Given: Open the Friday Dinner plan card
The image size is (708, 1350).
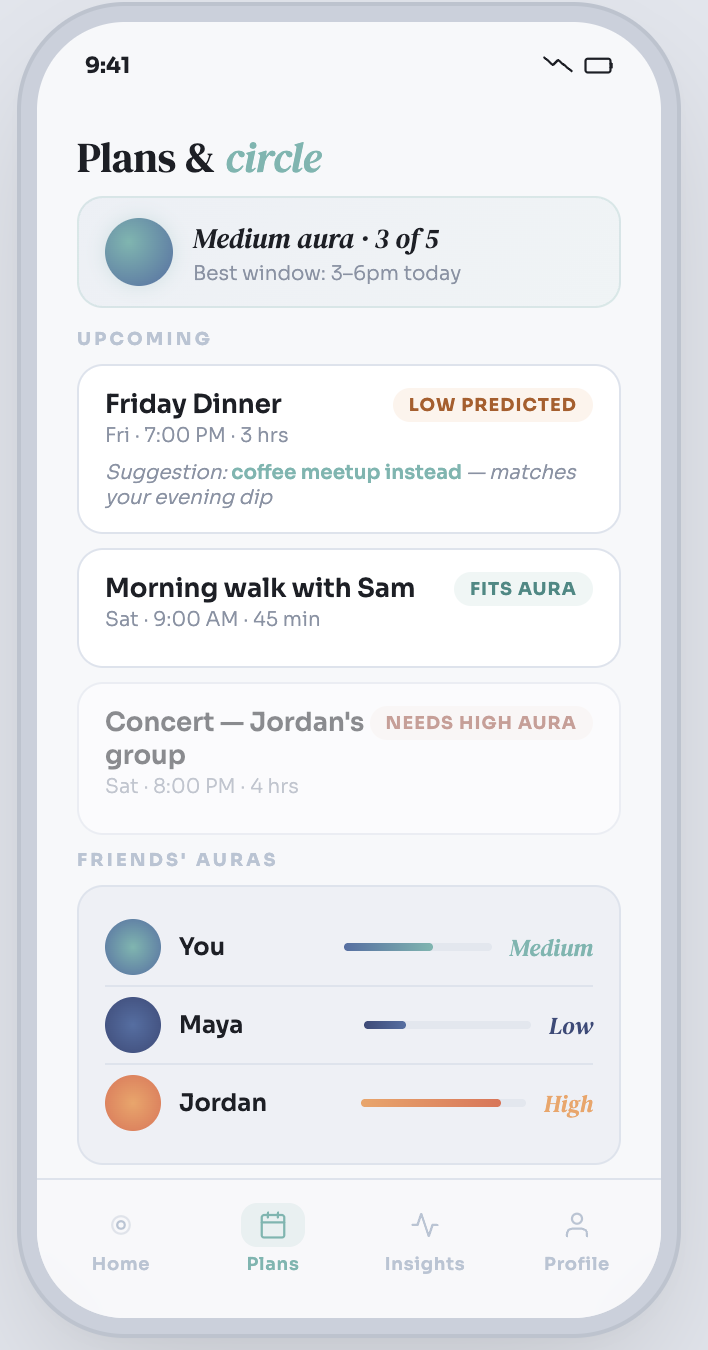Looking at the screenshot, I should click(349, 449).
